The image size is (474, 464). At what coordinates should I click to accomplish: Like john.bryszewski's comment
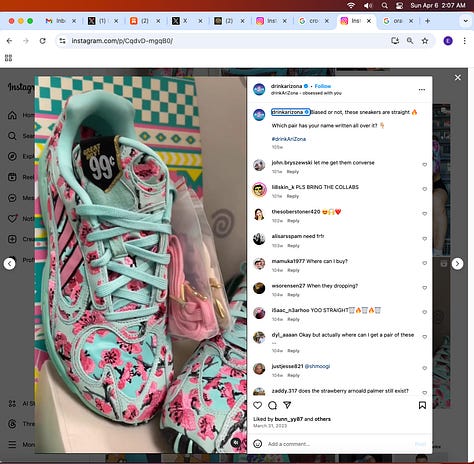click(424, 165)
